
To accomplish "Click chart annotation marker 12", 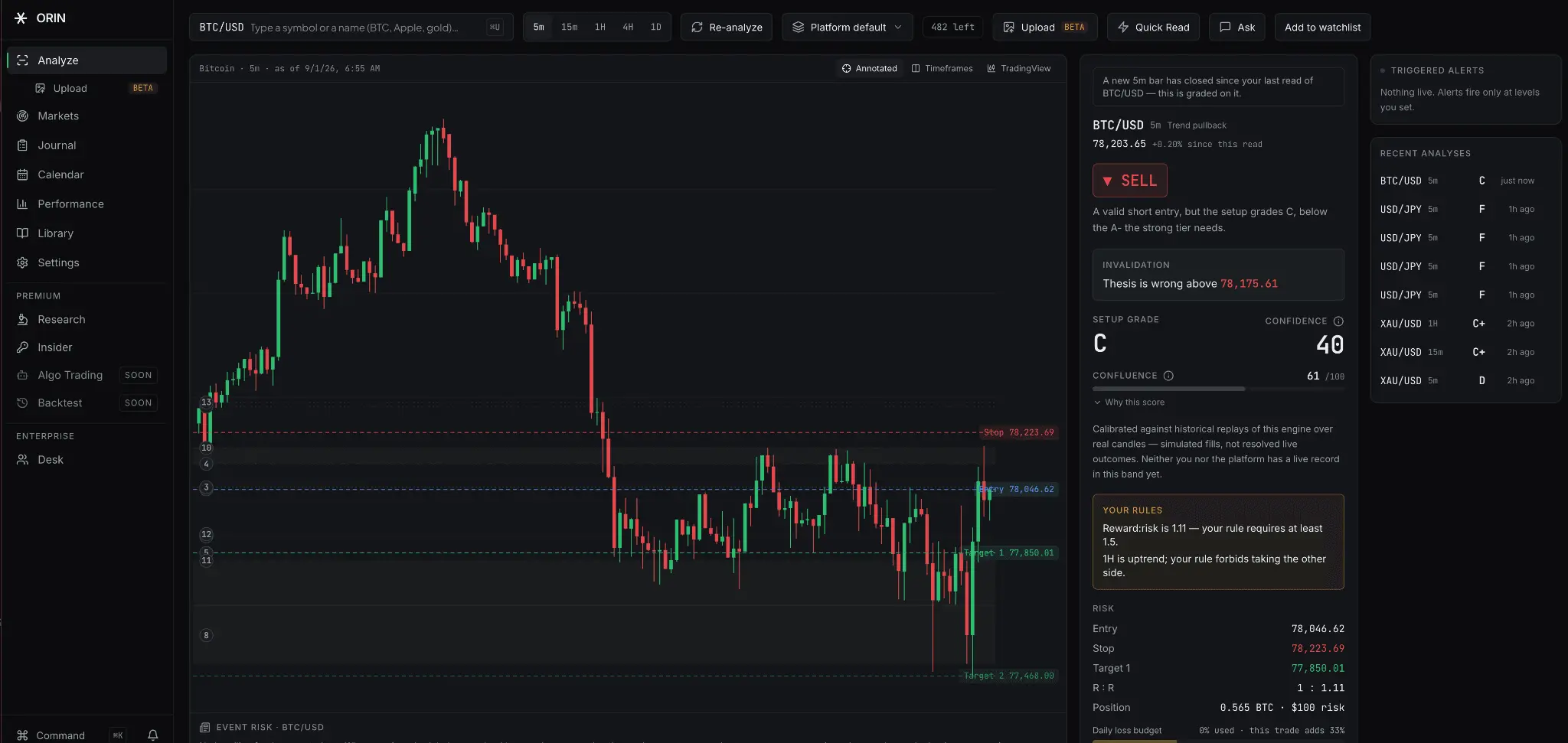I will [x=206, y=534].
